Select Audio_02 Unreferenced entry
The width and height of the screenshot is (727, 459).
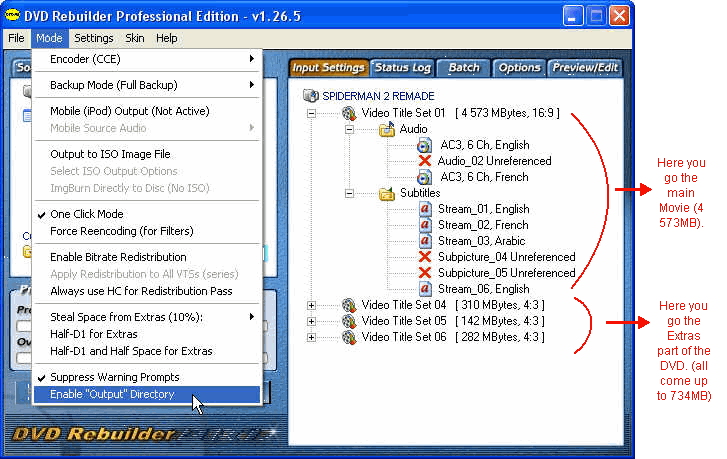pyautogui.click(x=494, y=161)
